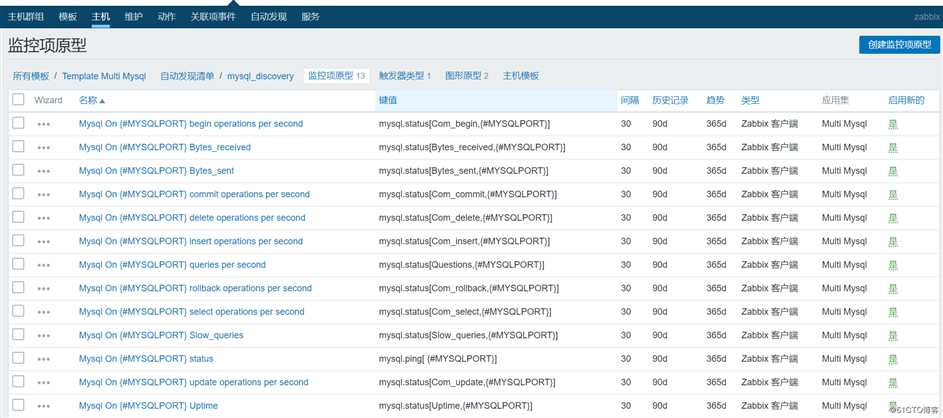Open Mysql Bytes_received item link
Image resolution: width=943 pixels, height=418 pixels.
click(165, 147)
